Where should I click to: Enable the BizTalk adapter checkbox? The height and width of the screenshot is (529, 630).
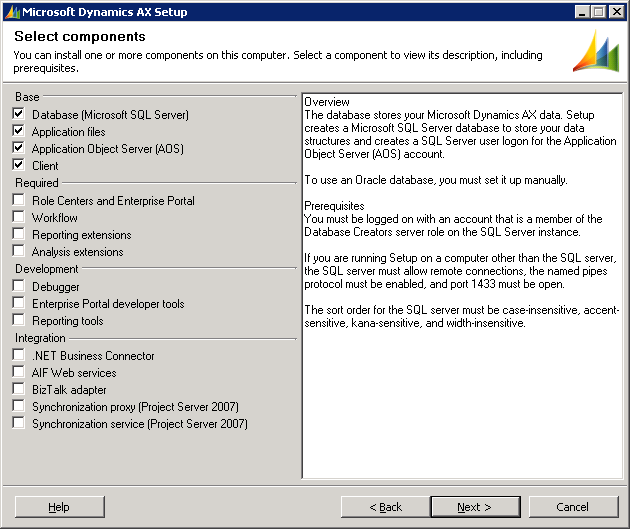tap(19, 390)
